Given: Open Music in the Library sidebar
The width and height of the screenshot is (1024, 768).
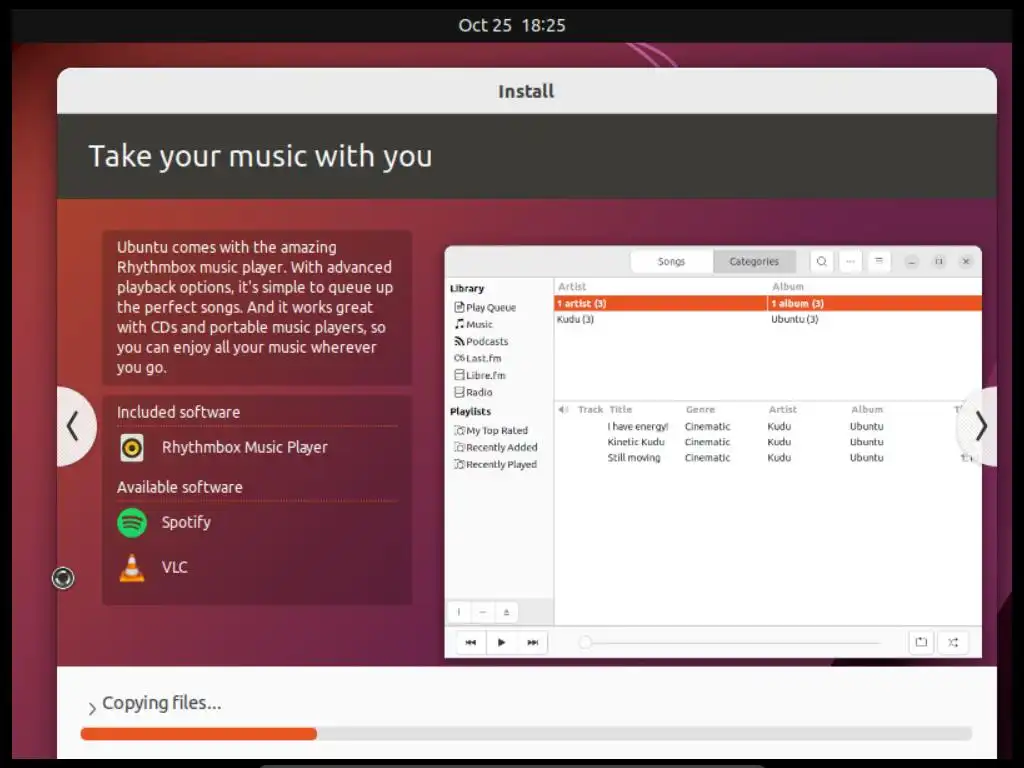Looking at the screenshot, I should (x=474, y=325).
